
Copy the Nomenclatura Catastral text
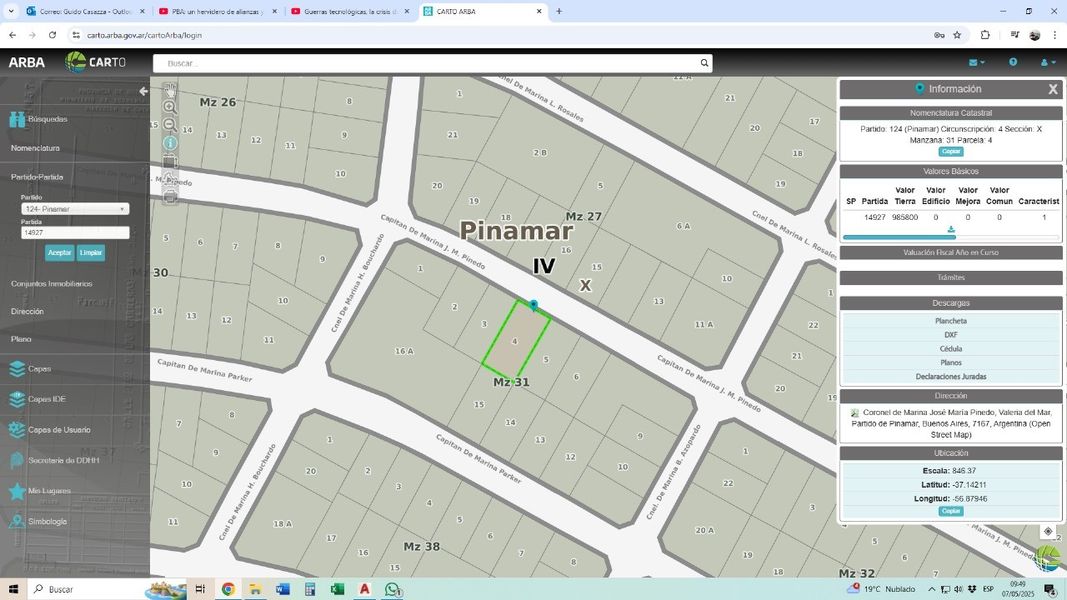point(951,152)
